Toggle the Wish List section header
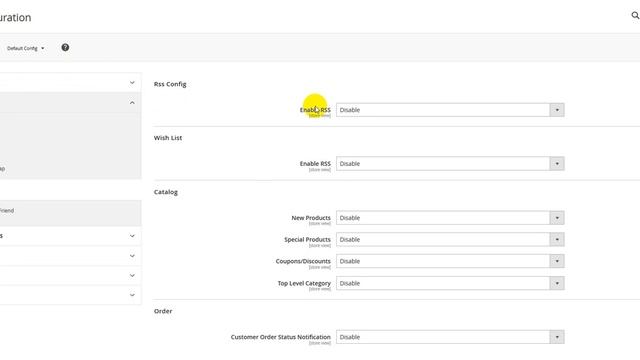Viewport: 640px width, 360px height. point(168,138)
